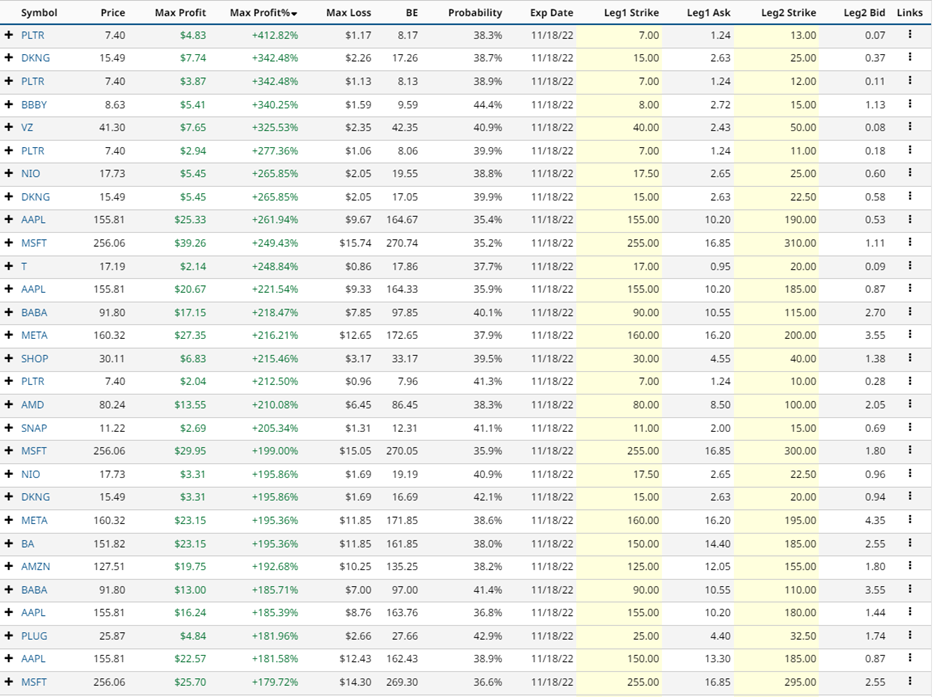Open the SHOP symbol link
The height and width of the screenshot is (697, 940).
tap(34, 358)
